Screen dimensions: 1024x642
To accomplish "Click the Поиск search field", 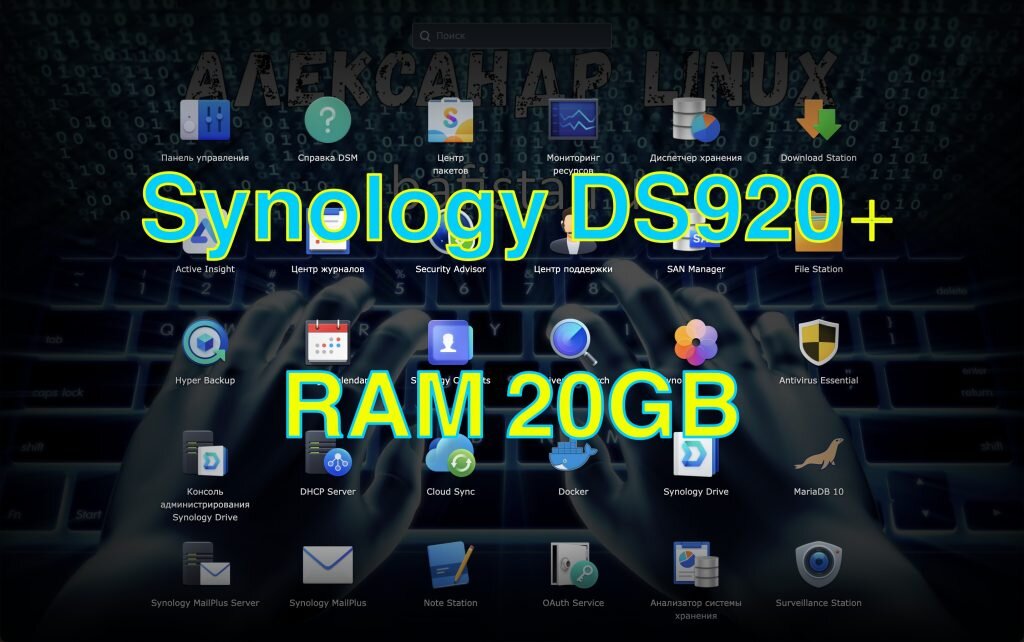I will click(x=512, y=36).
